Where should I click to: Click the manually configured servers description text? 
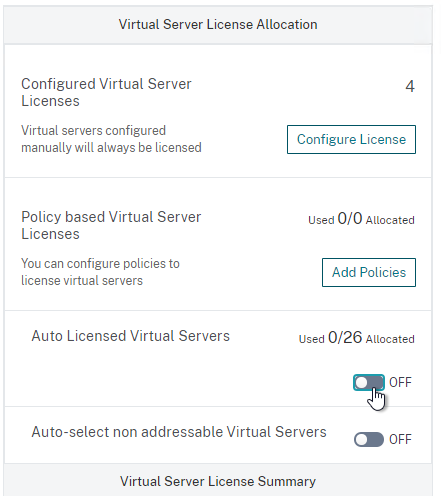click(x=111, y=139)
